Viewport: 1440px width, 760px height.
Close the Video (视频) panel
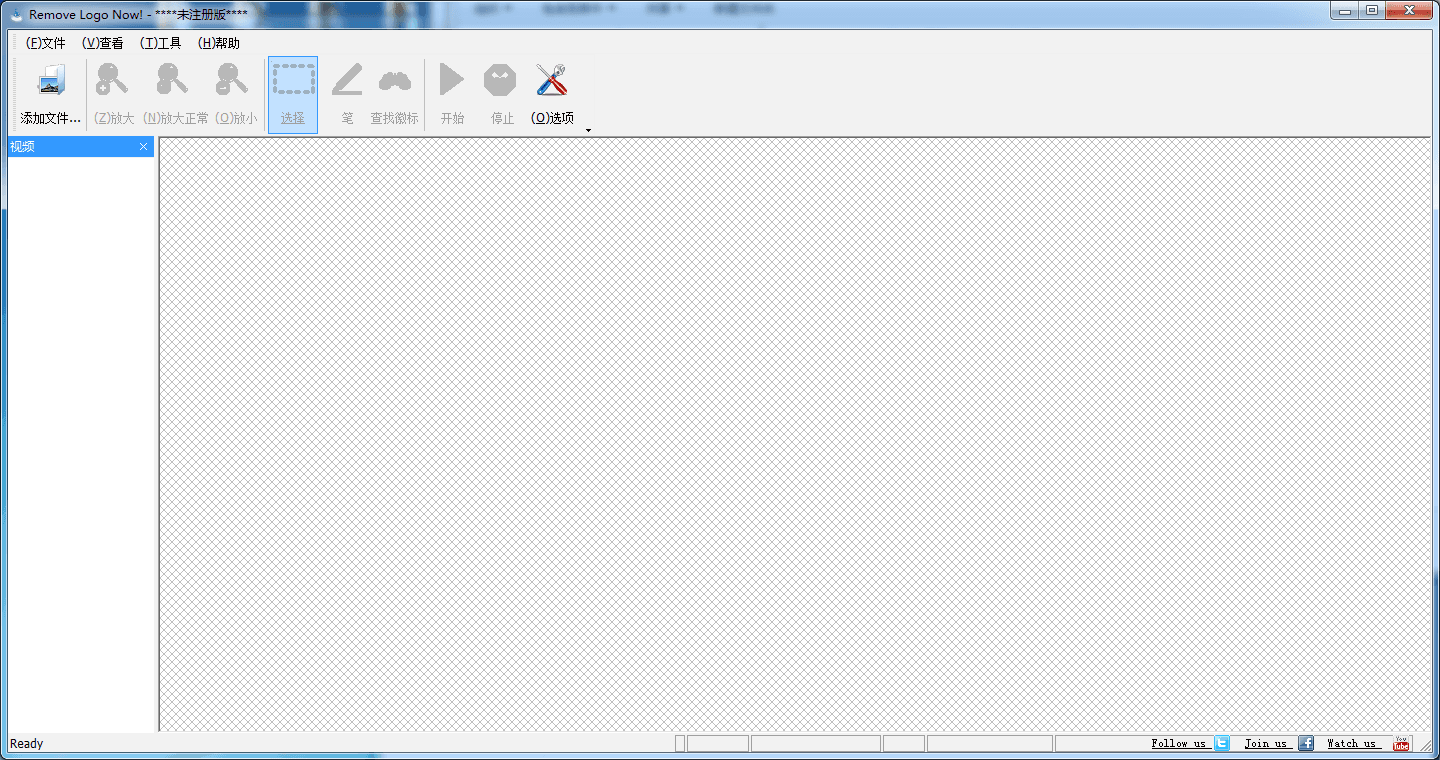pos(144,147)
